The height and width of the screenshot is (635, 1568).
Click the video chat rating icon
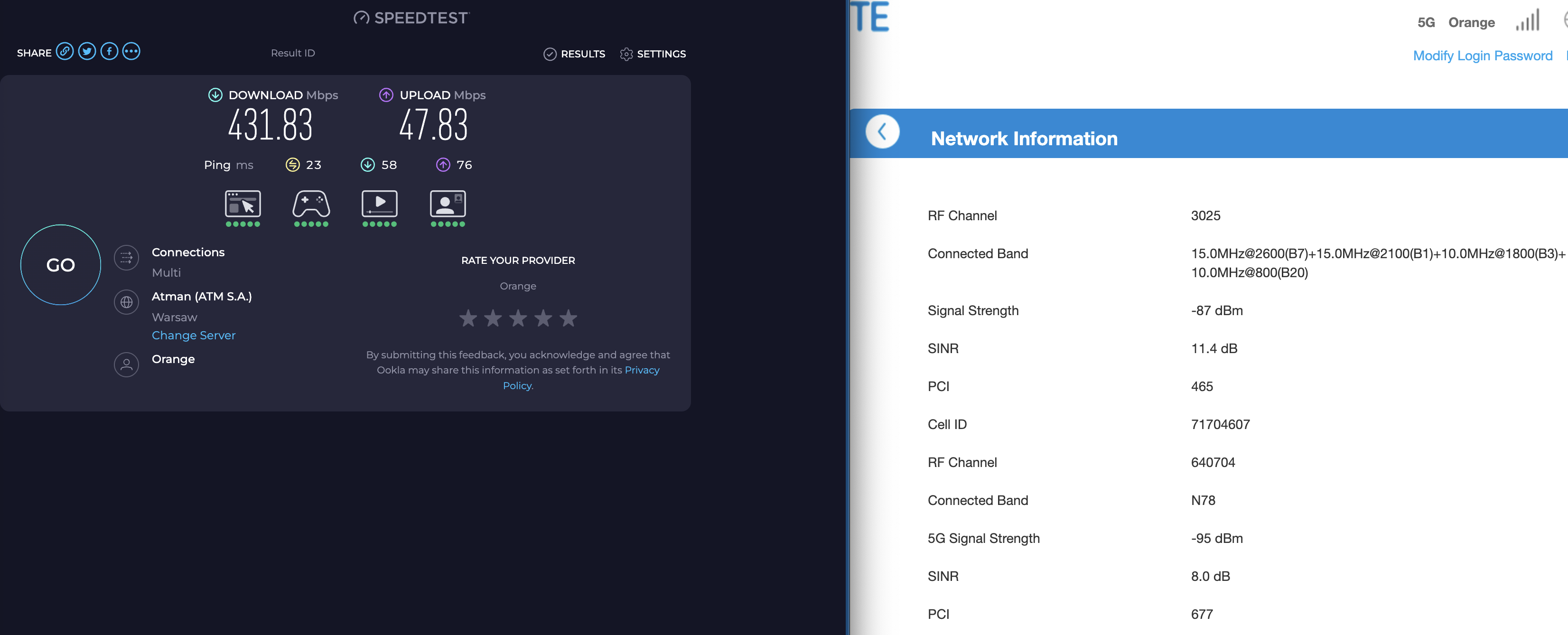tap(448, 205)
